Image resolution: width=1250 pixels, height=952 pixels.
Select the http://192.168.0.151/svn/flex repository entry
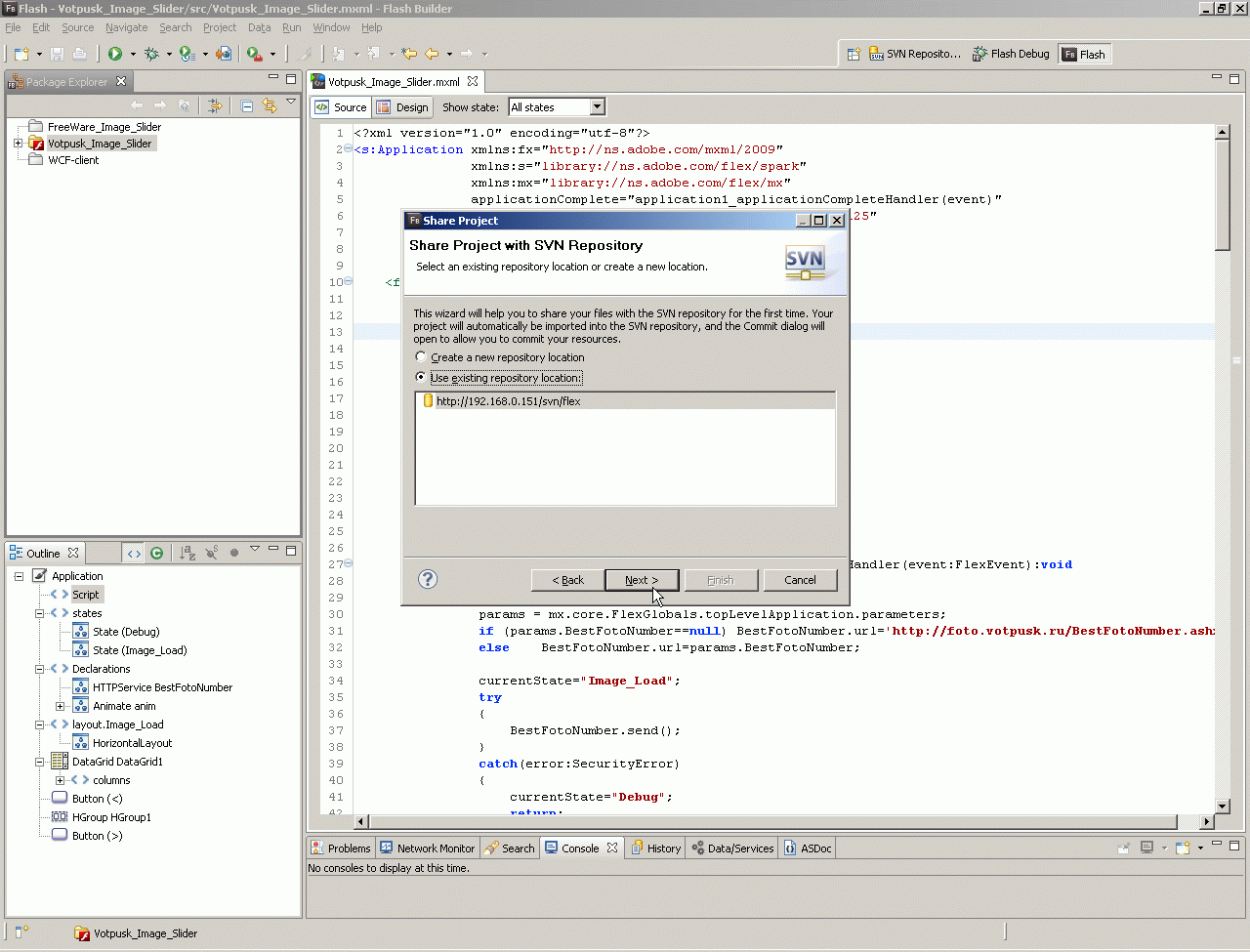tap(508, 401)
